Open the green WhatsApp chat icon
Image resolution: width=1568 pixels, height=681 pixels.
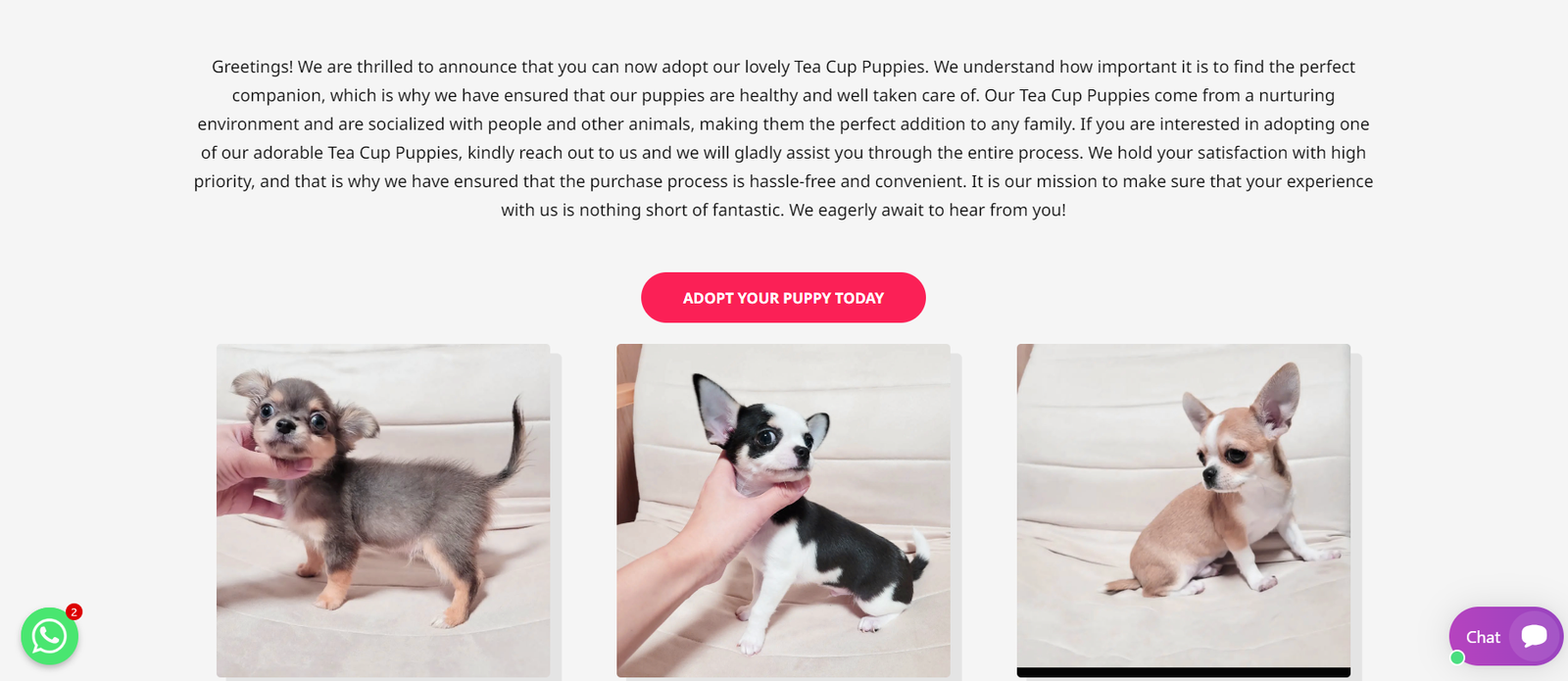49,636
